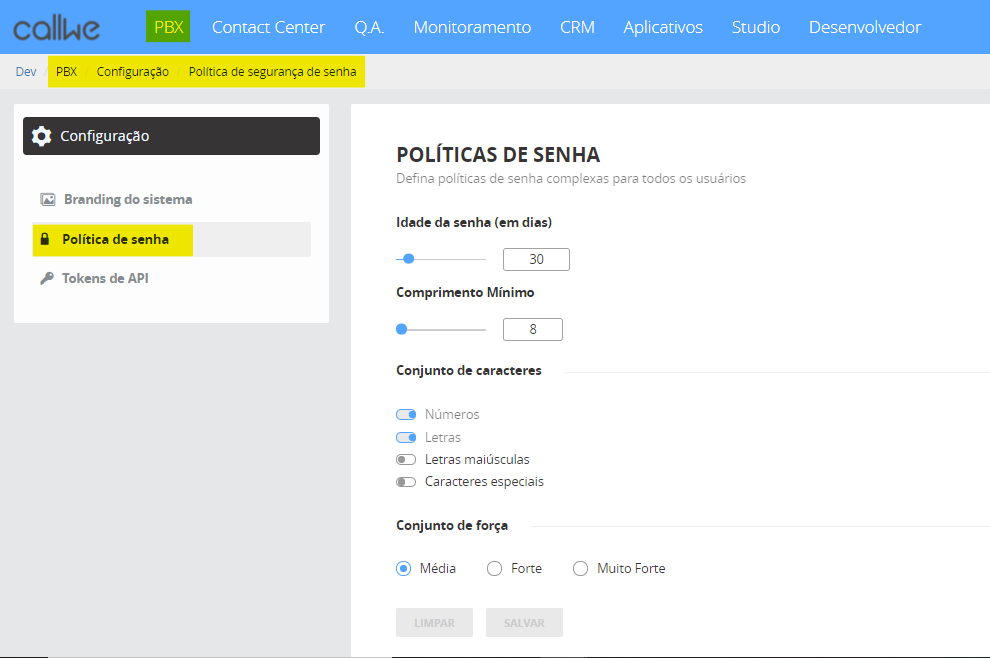Turn on Caracteres especiais switch

[406, 482]
